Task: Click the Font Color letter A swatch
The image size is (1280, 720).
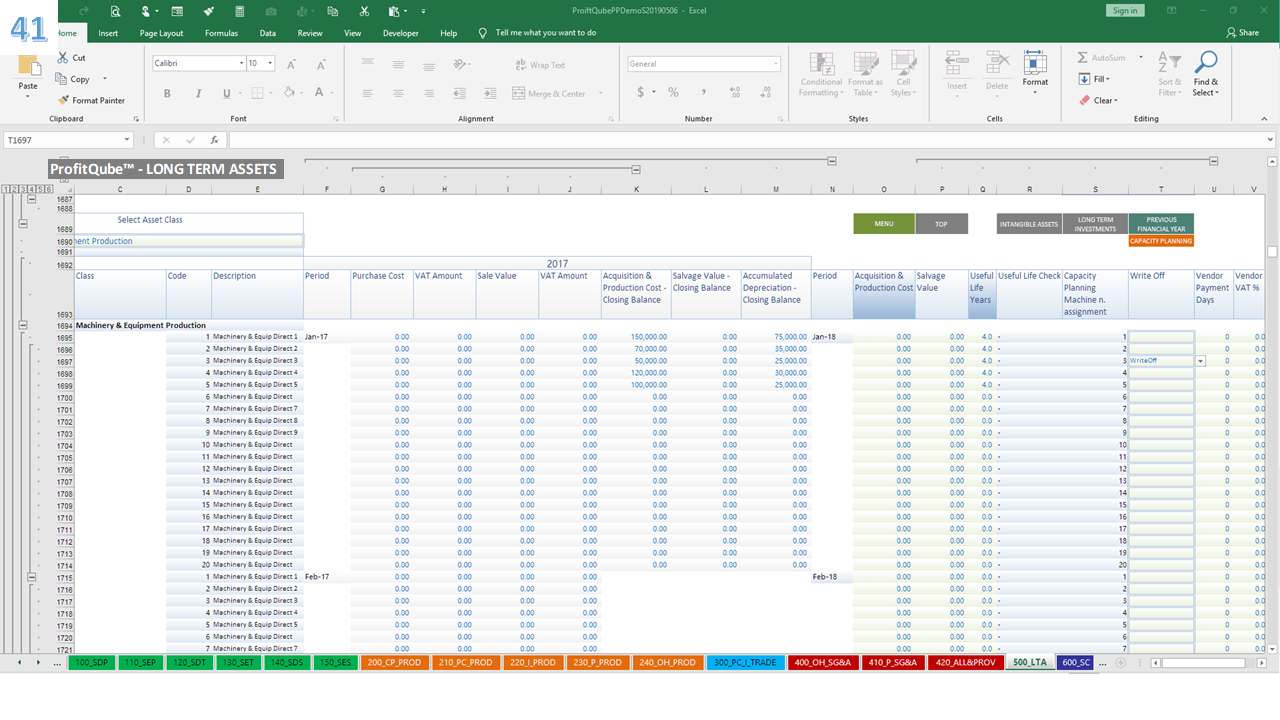Action: tap(319, 93)
